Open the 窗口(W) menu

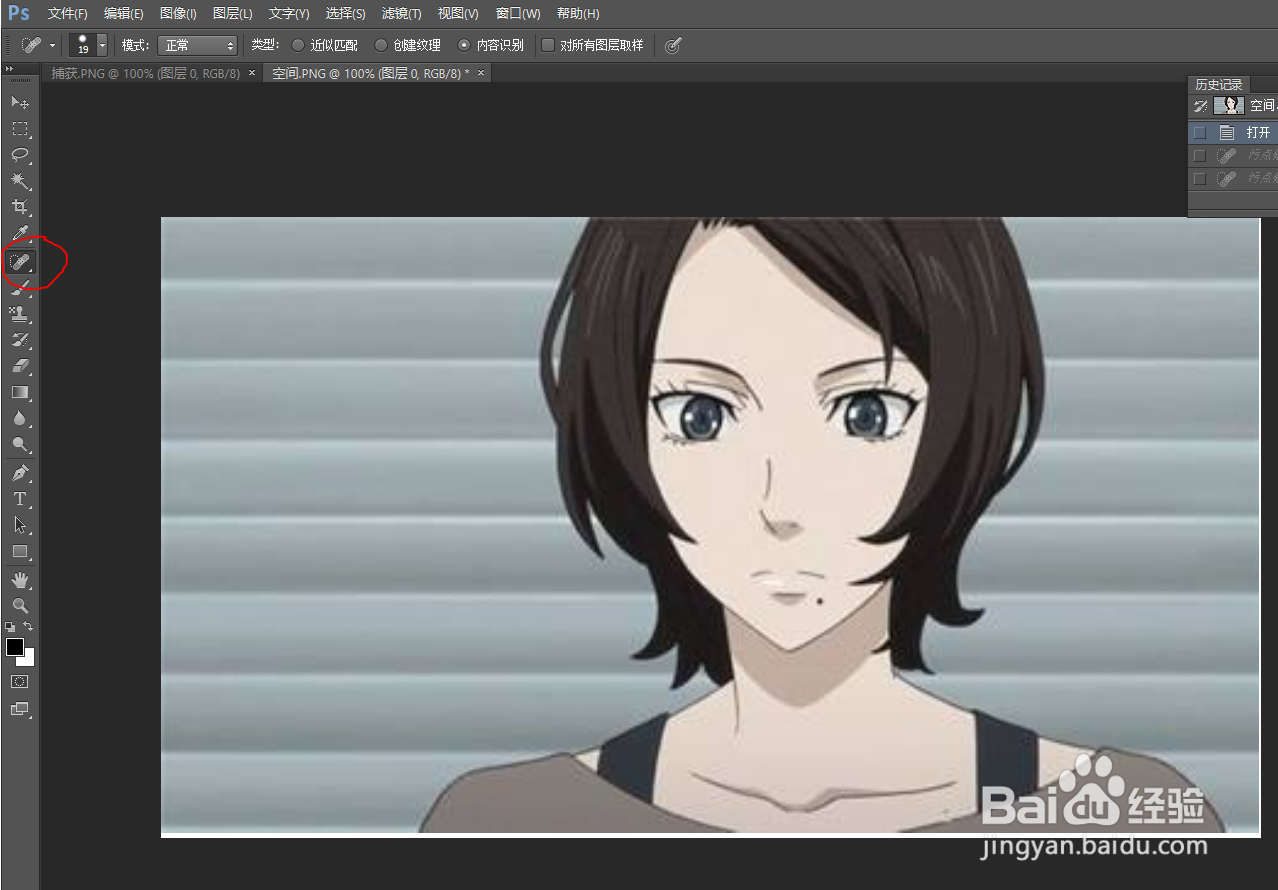click(518, 14)
